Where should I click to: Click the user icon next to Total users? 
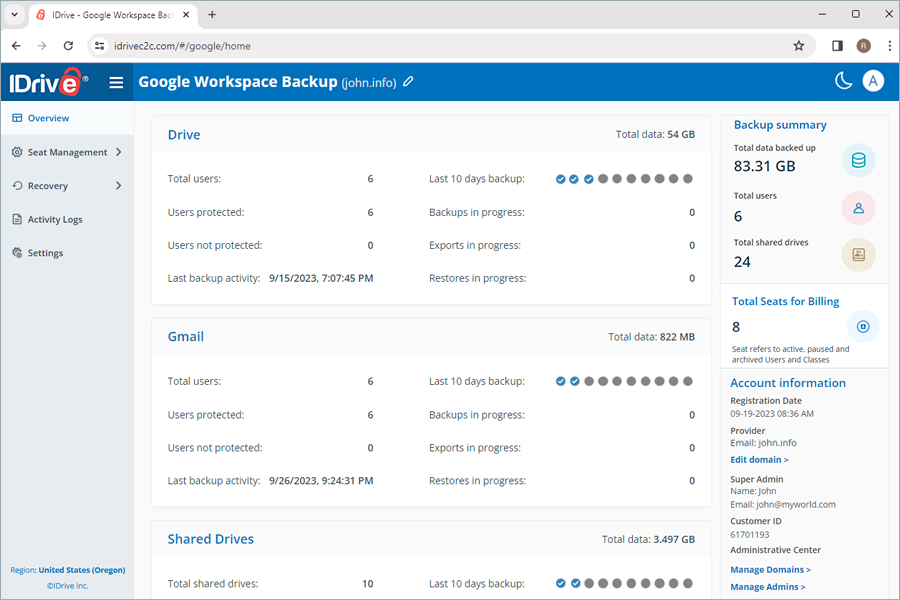859,208
